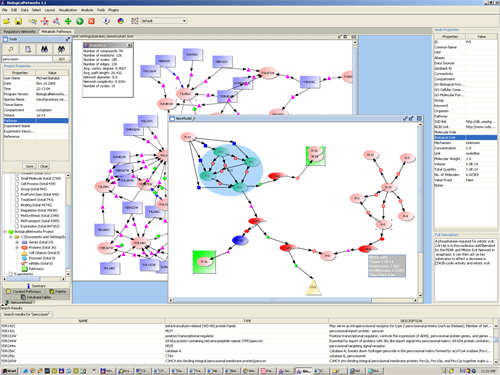Click the red X delete toolbar icon
The height and width of the screenshot is (375, 500).
coord(91,21)
